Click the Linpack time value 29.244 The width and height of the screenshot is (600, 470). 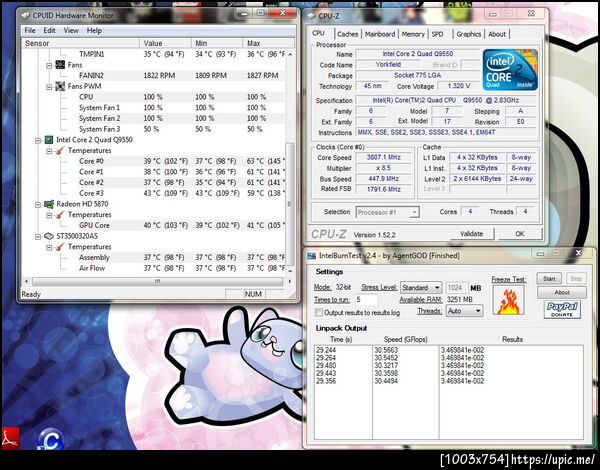(x=326, y=350)
